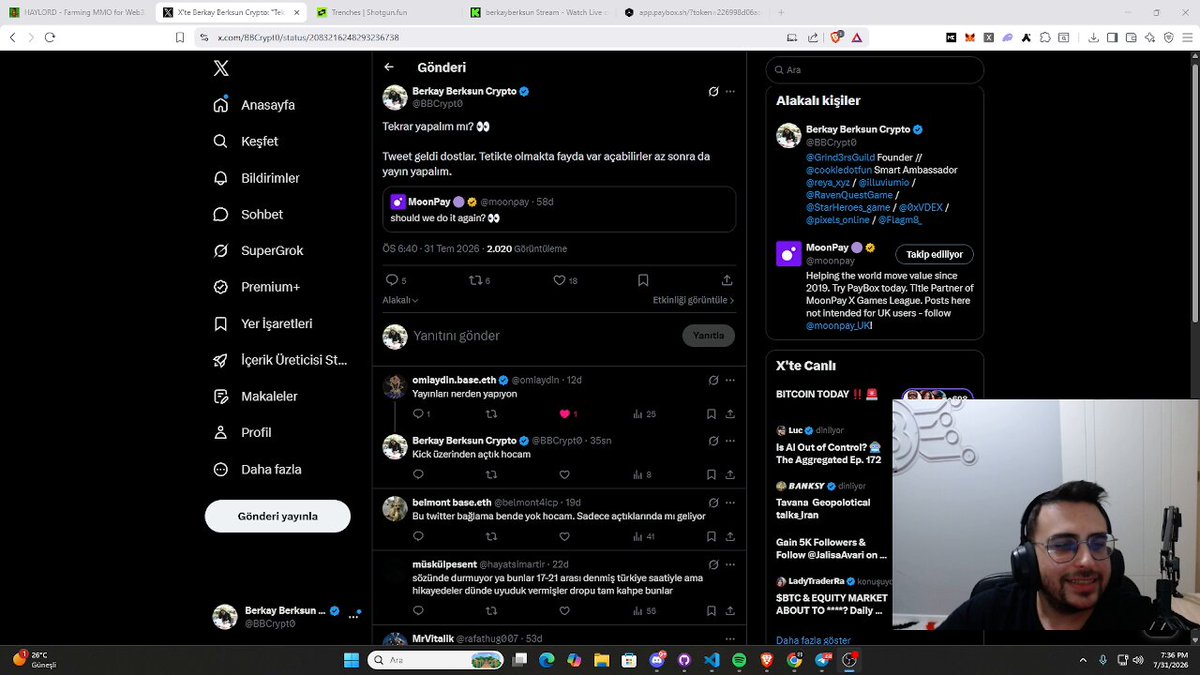
Task: Toggle Takip ediliyor for MoonPay
Action: [x=934, y=254]
